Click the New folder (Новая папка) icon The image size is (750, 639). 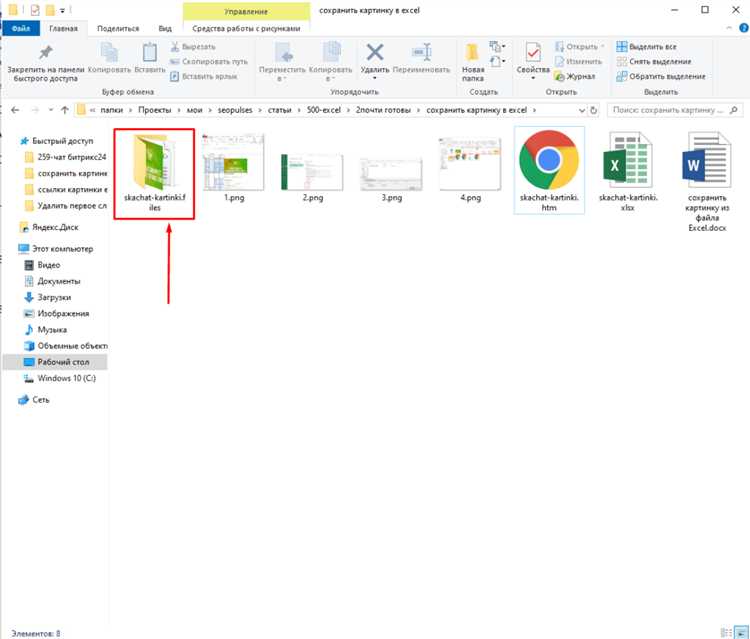pyautogui.click(x=472, y=53)
